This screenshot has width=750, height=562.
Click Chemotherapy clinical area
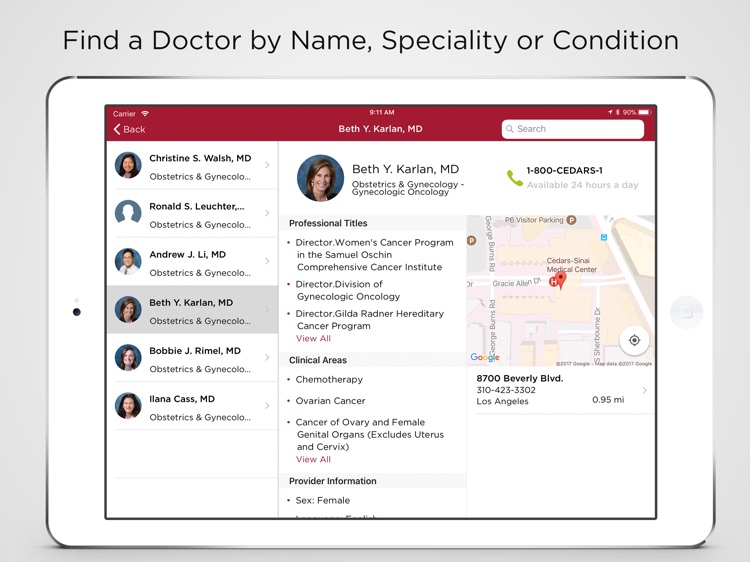pyautogui.click(x=329, y=379)
